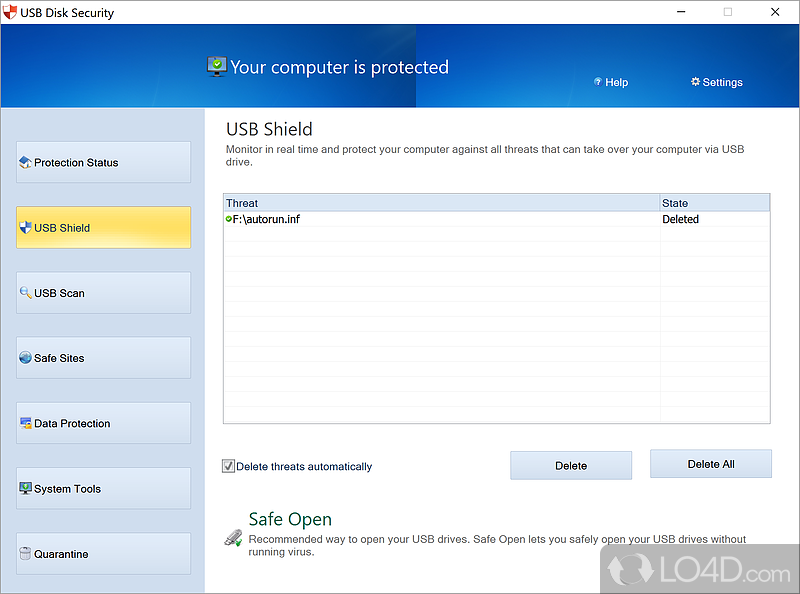
Task: Open the Quarantine section
Action: [104, 554]
